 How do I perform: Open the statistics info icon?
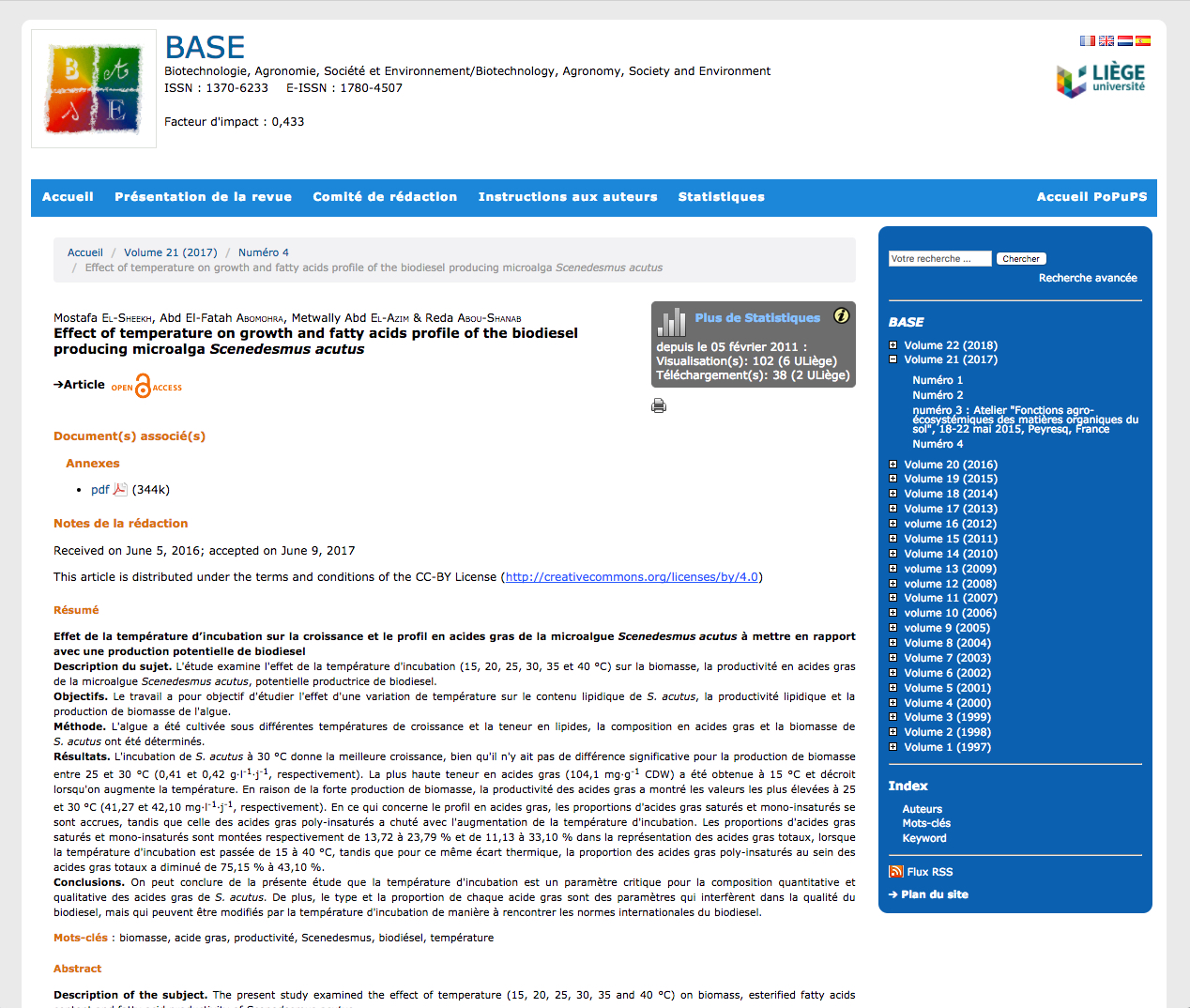point(842,315)
